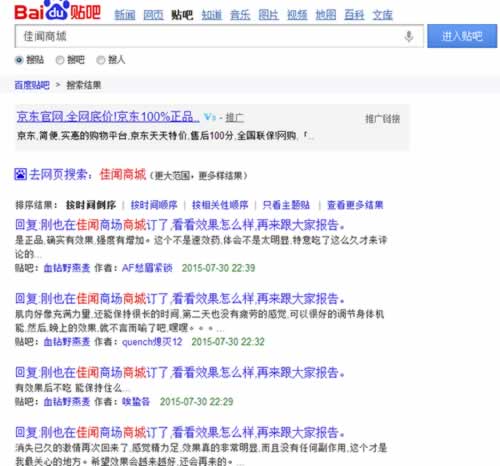Click the 推广链接 label in the ad
This screenshot has height=466, width=500.
pos(382,119)
